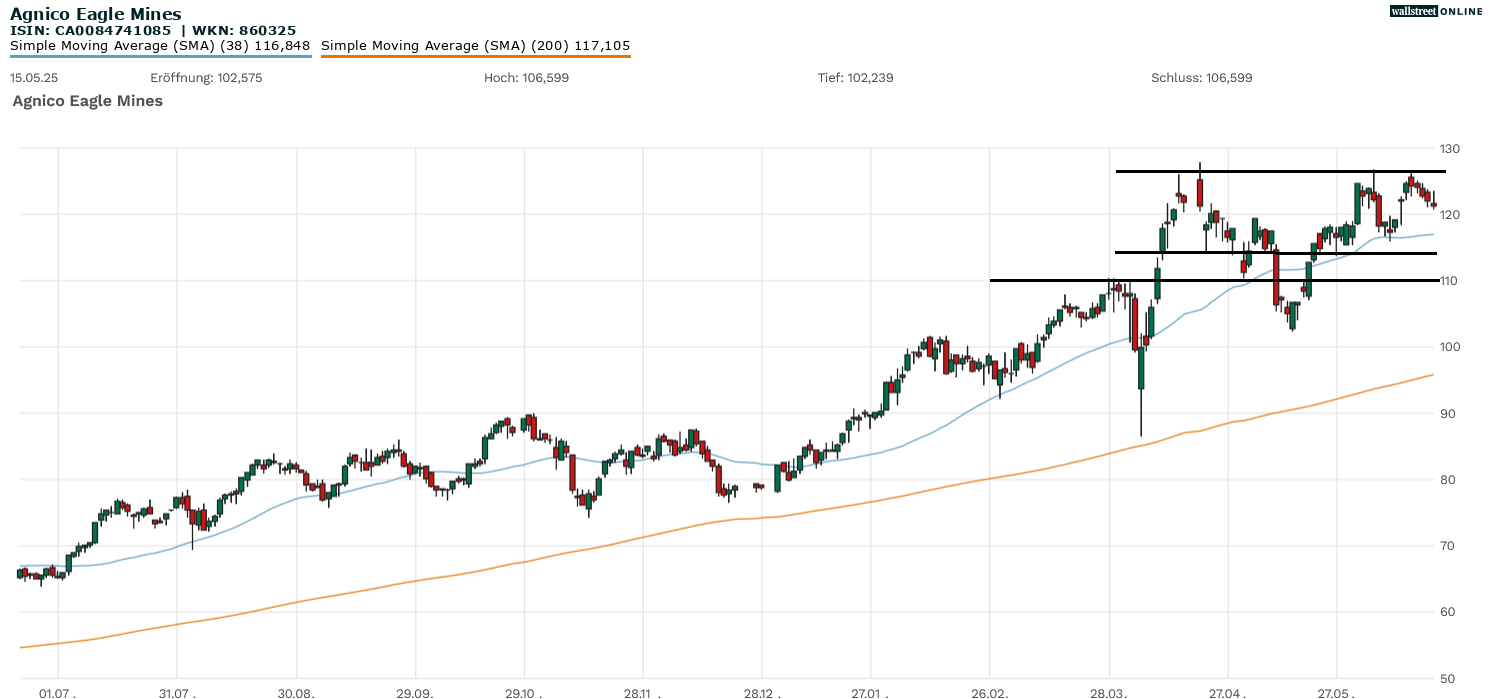The height and width of the screenshot is (699, 1490).
Task: Click the 27.04. date axis label
Action: [1228, 692]
